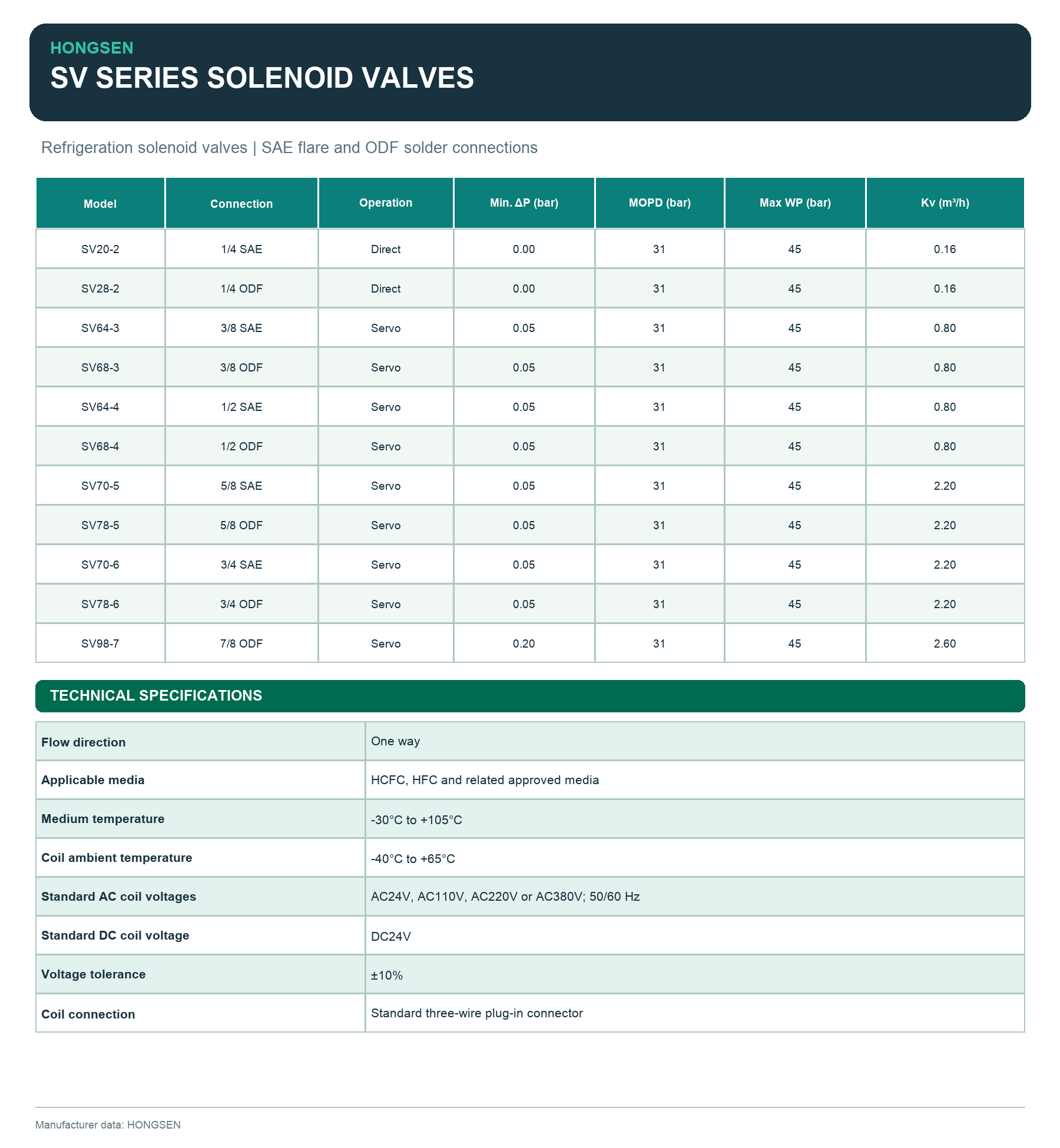
Task: Click the Model column header
Action: 100,203
